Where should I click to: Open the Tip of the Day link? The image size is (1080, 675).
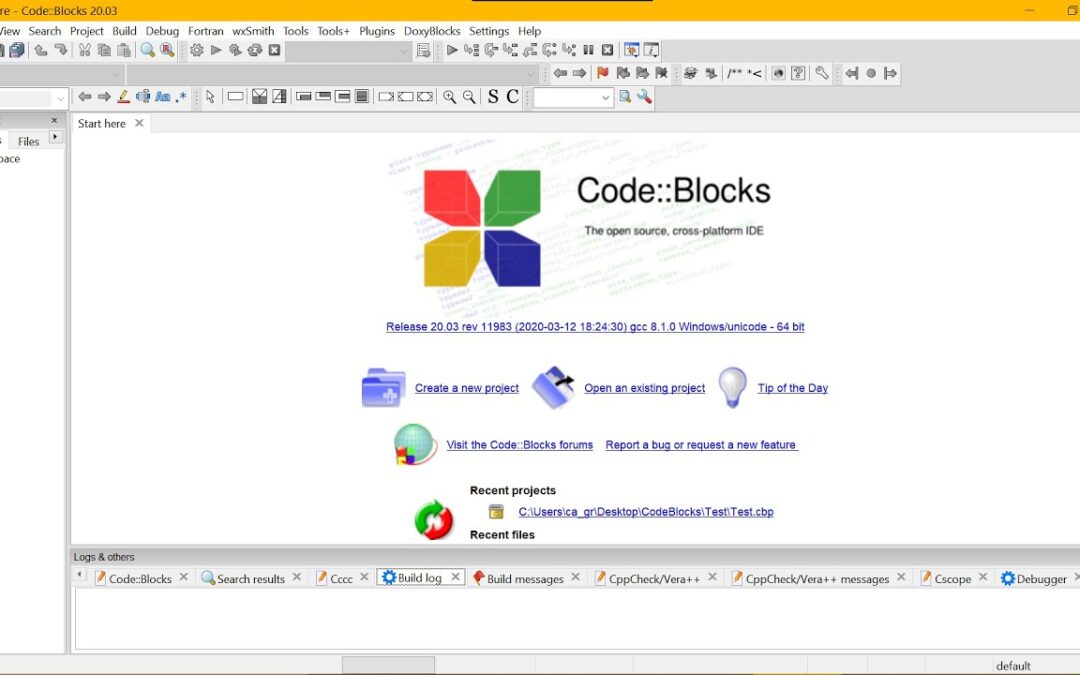point(792,388)
